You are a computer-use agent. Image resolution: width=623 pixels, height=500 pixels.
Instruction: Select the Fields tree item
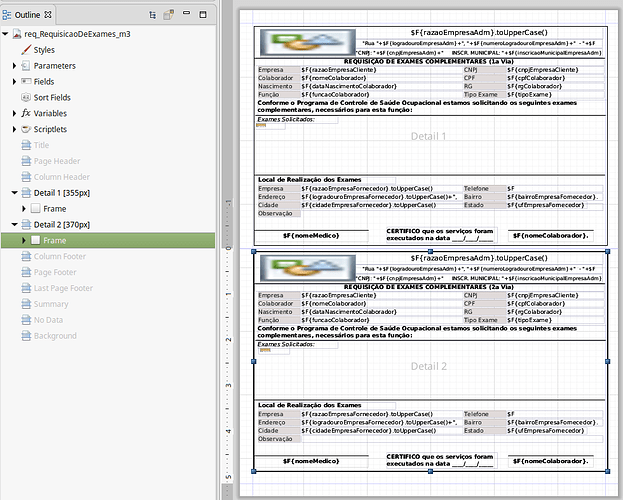44,82
